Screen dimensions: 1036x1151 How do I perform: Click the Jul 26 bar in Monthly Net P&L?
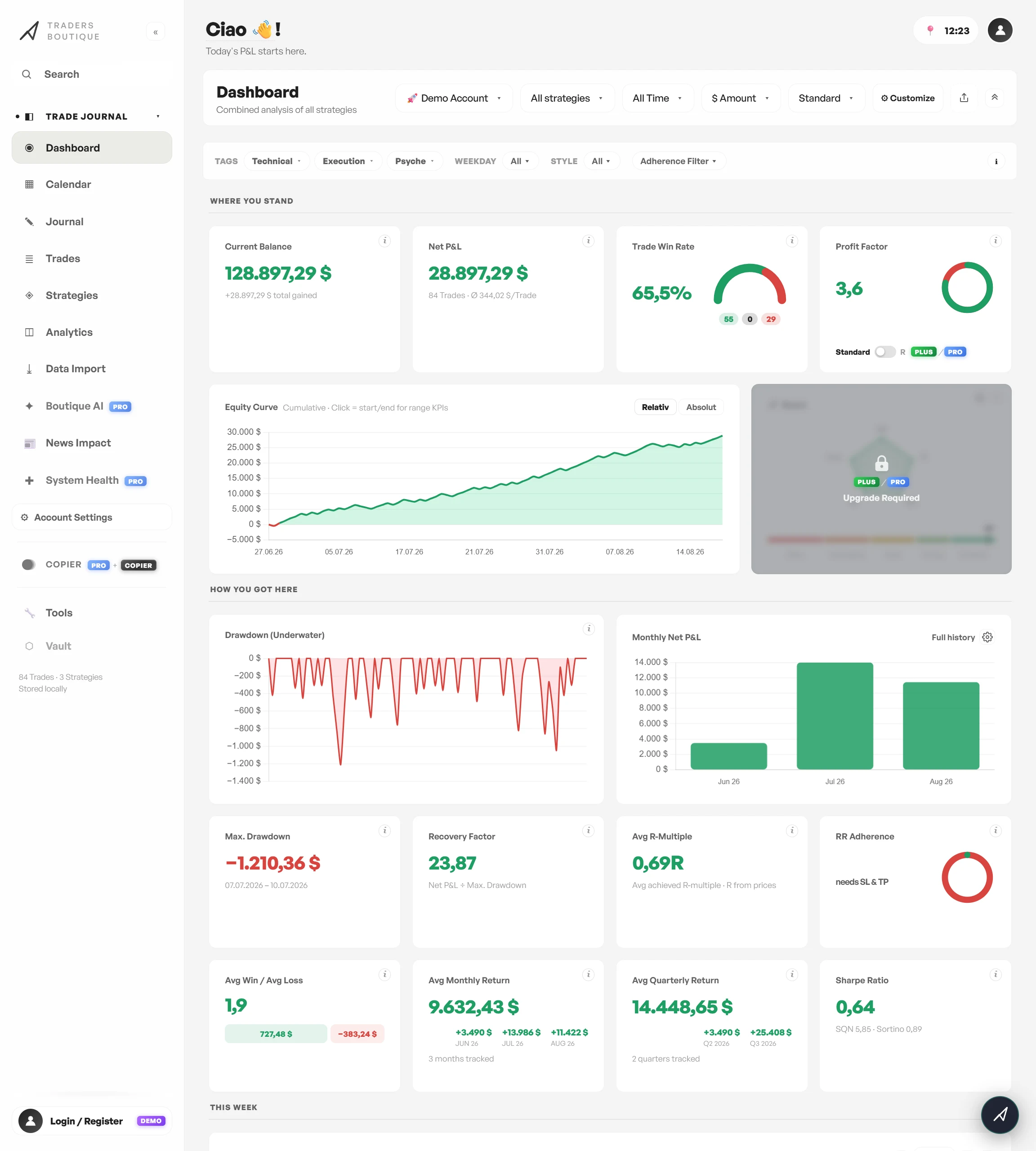[835, 715]
